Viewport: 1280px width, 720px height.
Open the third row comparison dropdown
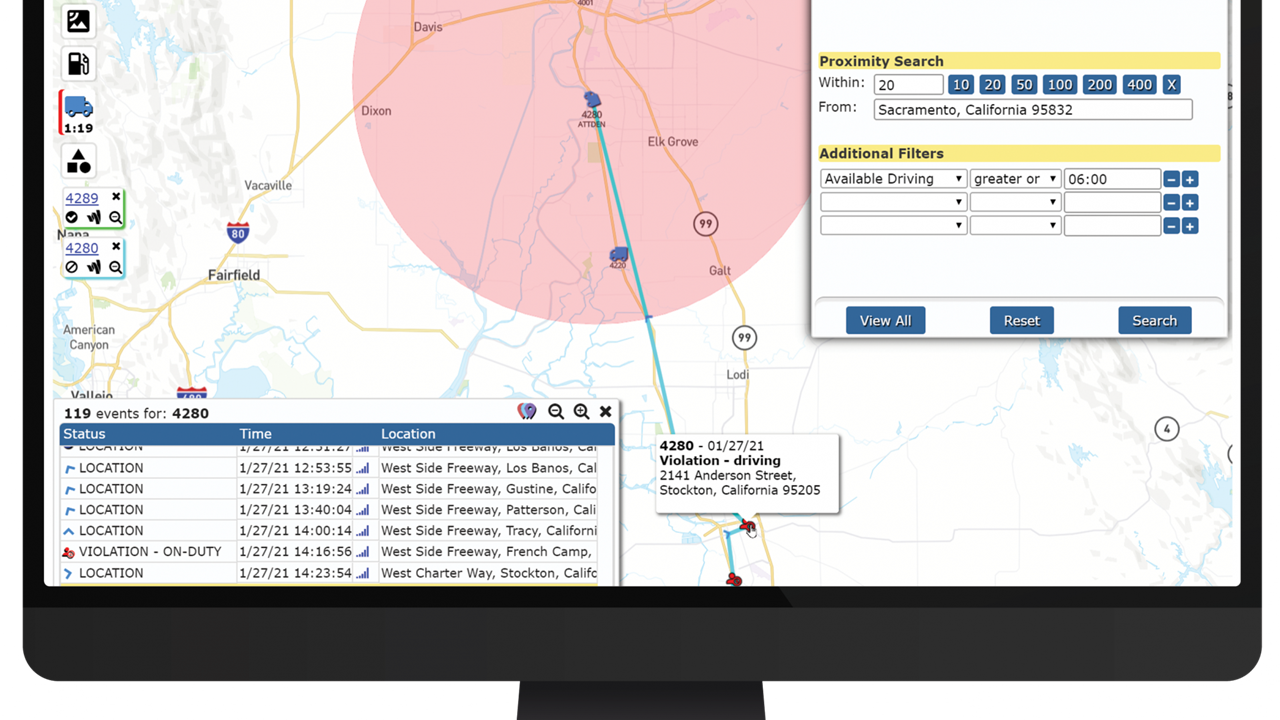1015,226
